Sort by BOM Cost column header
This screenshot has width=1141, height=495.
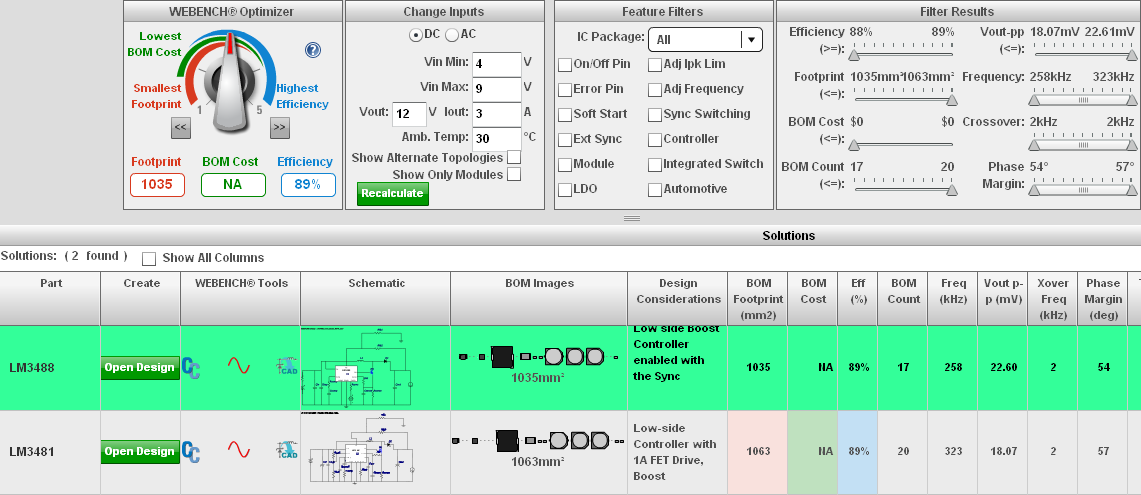813,299
